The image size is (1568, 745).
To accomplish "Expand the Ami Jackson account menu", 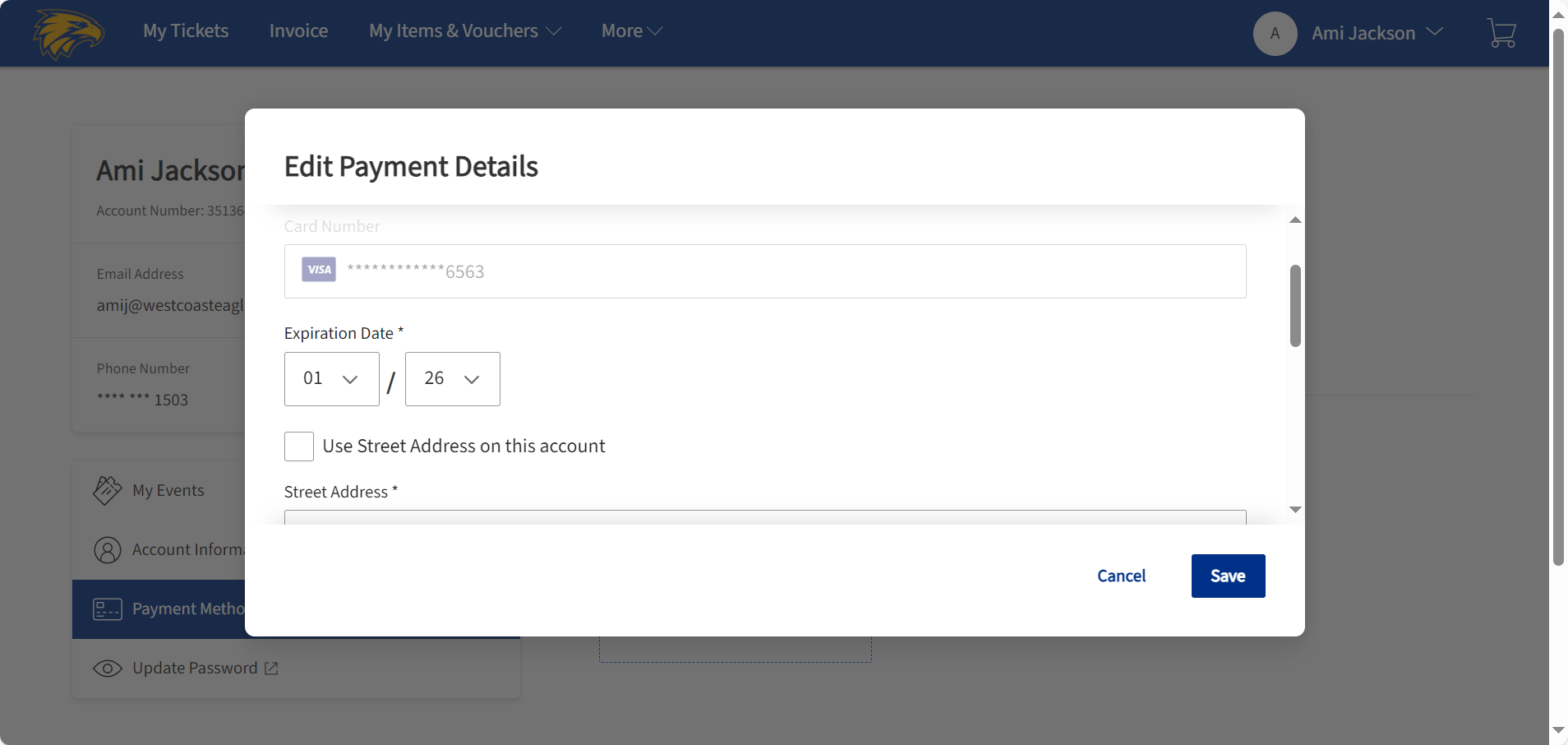I will pyautogui.click(x=1376, y=33).
